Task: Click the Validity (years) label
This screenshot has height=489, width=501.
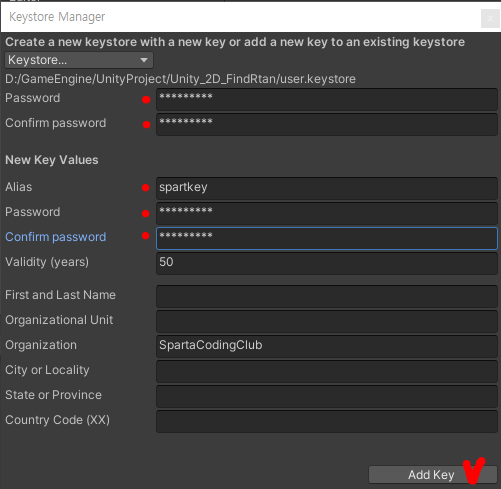Action: [x=47, y=262]
